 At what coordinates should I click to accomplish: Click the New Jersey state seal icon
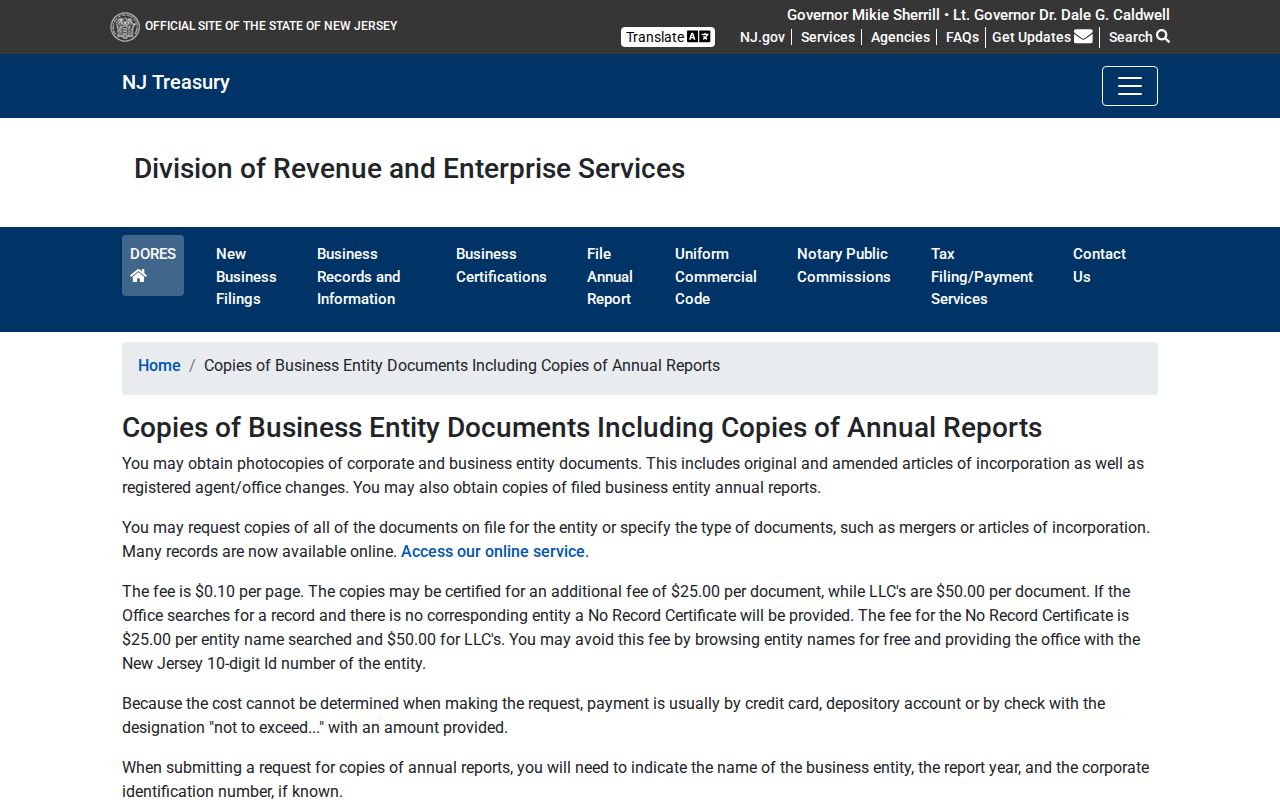125,27
